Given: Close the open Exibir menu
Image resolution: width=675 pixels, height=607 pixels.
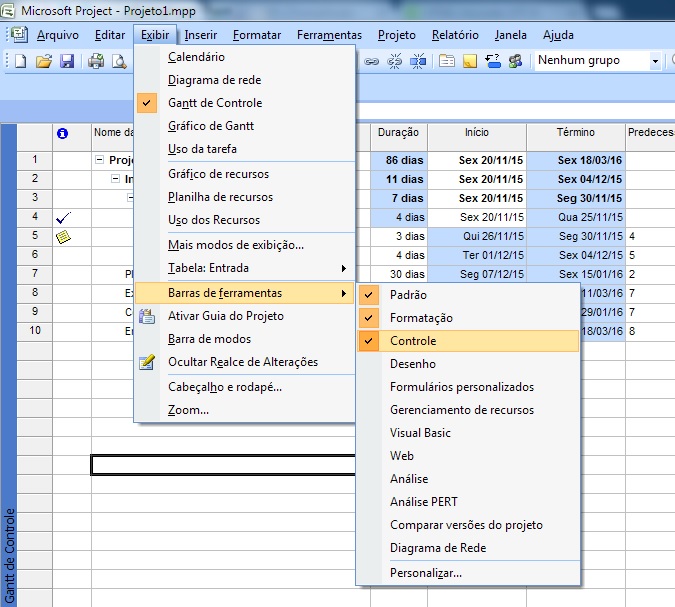Looking at the screenshot, I should coord(155,35).
